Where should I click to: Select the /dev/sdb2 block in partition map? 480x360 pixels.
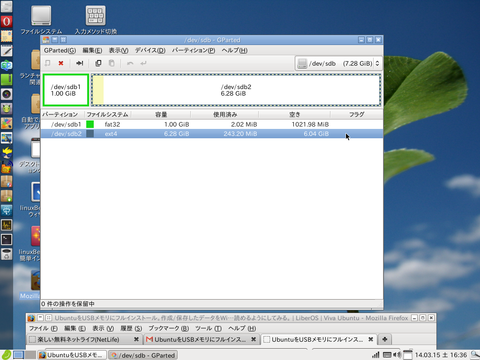click(x=236, y=90)
